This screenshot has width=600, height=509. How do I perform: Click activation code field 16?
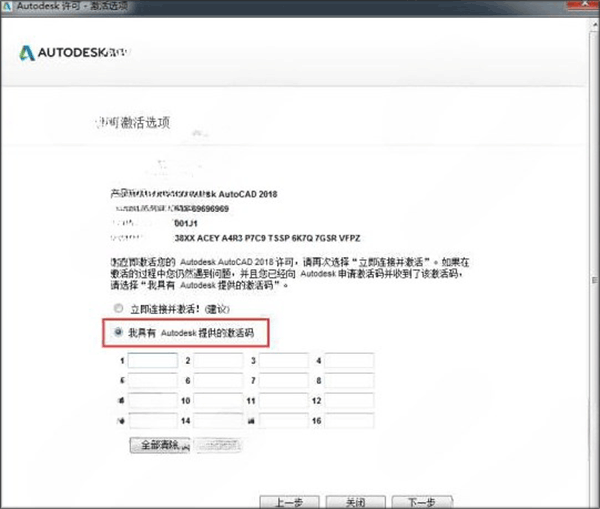click(349, 421)
